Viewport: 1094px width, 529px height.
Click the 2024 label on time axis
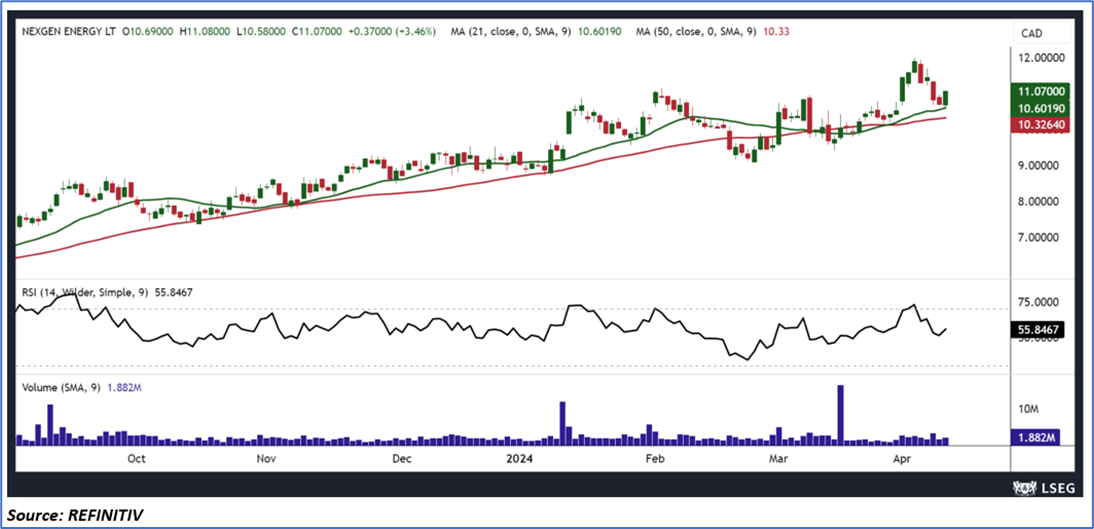520,459
